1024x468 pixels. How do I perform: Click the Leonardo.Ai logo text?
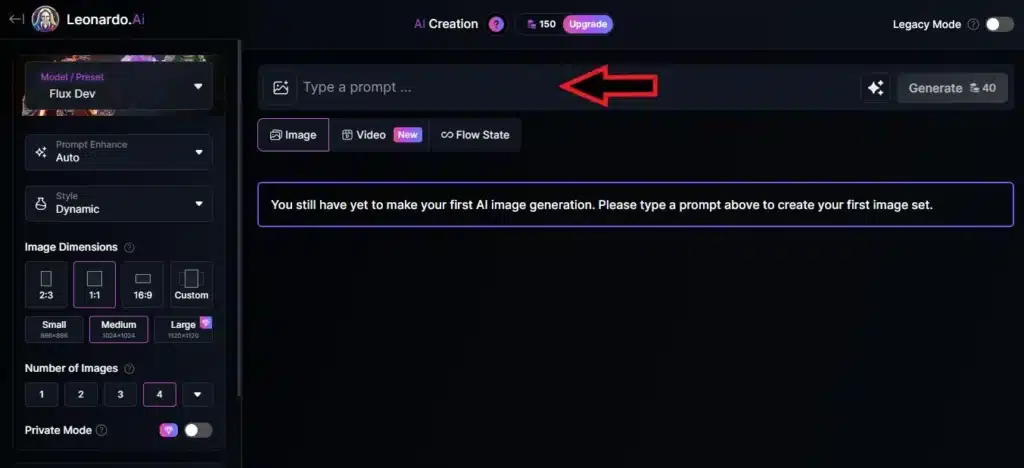click(105, 20)
